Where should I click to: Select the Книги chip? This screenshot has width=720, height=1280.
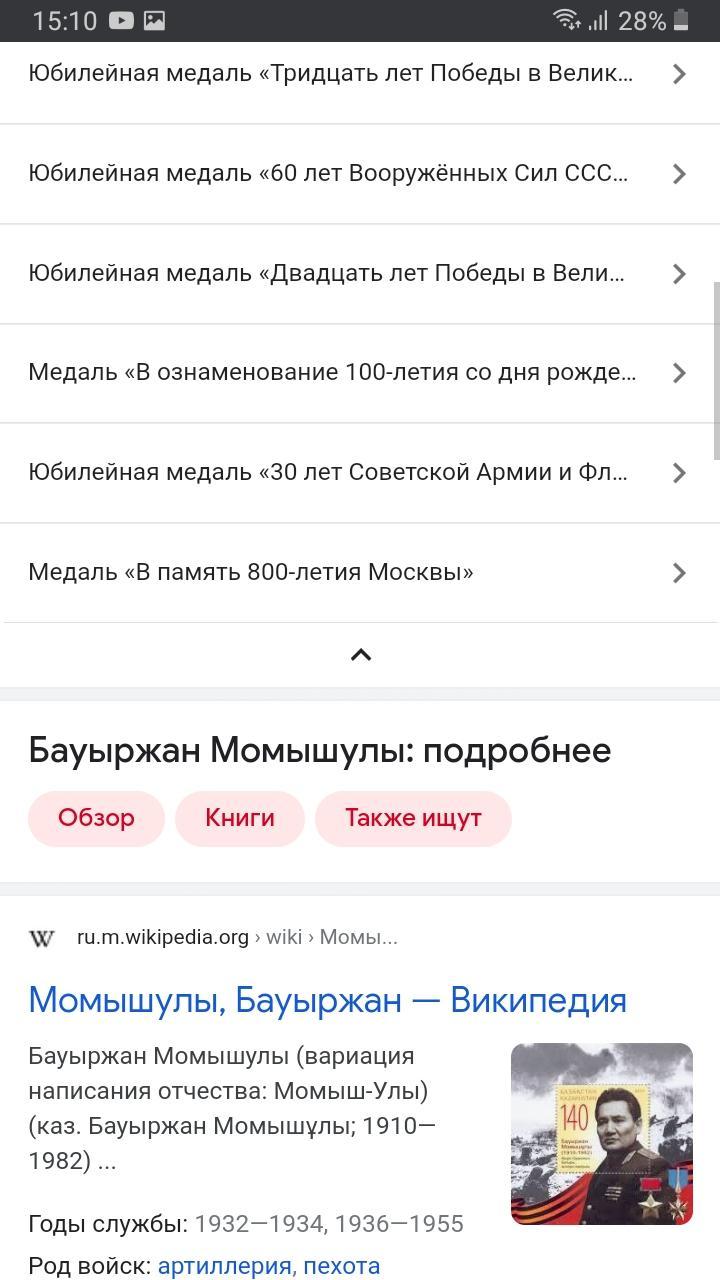point(240,818)
